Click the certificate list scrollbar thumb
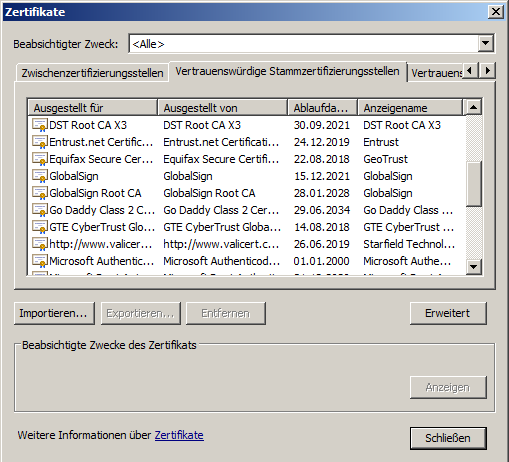The image size is (509, 462). [x=473, y=184]
